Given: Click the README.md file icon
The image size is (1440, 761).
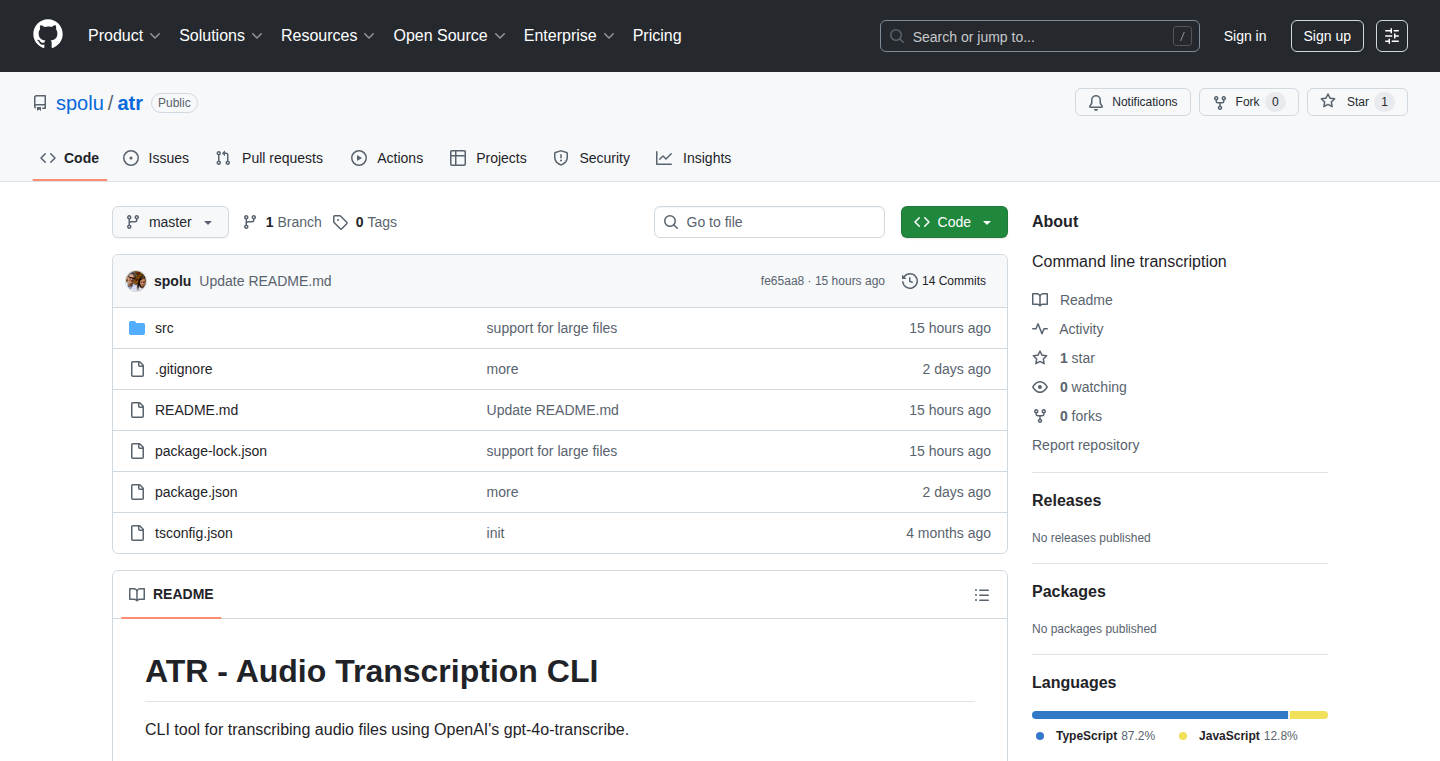Looking at the screenshot, I should [137, 410].
